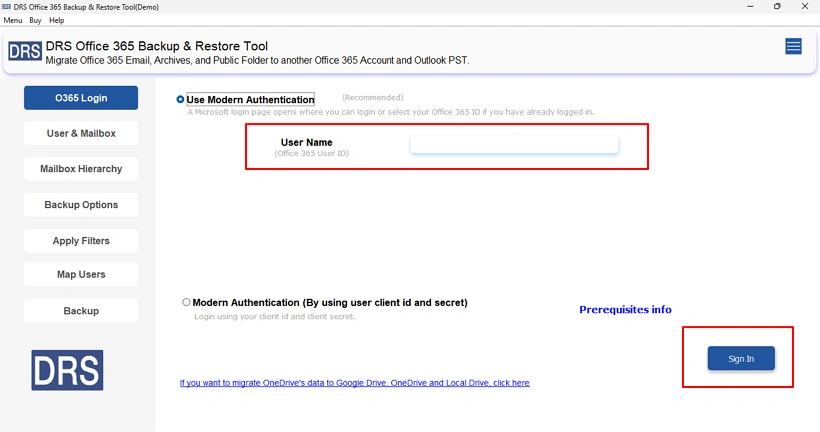Click the "(Recommended)" label text

372,97
